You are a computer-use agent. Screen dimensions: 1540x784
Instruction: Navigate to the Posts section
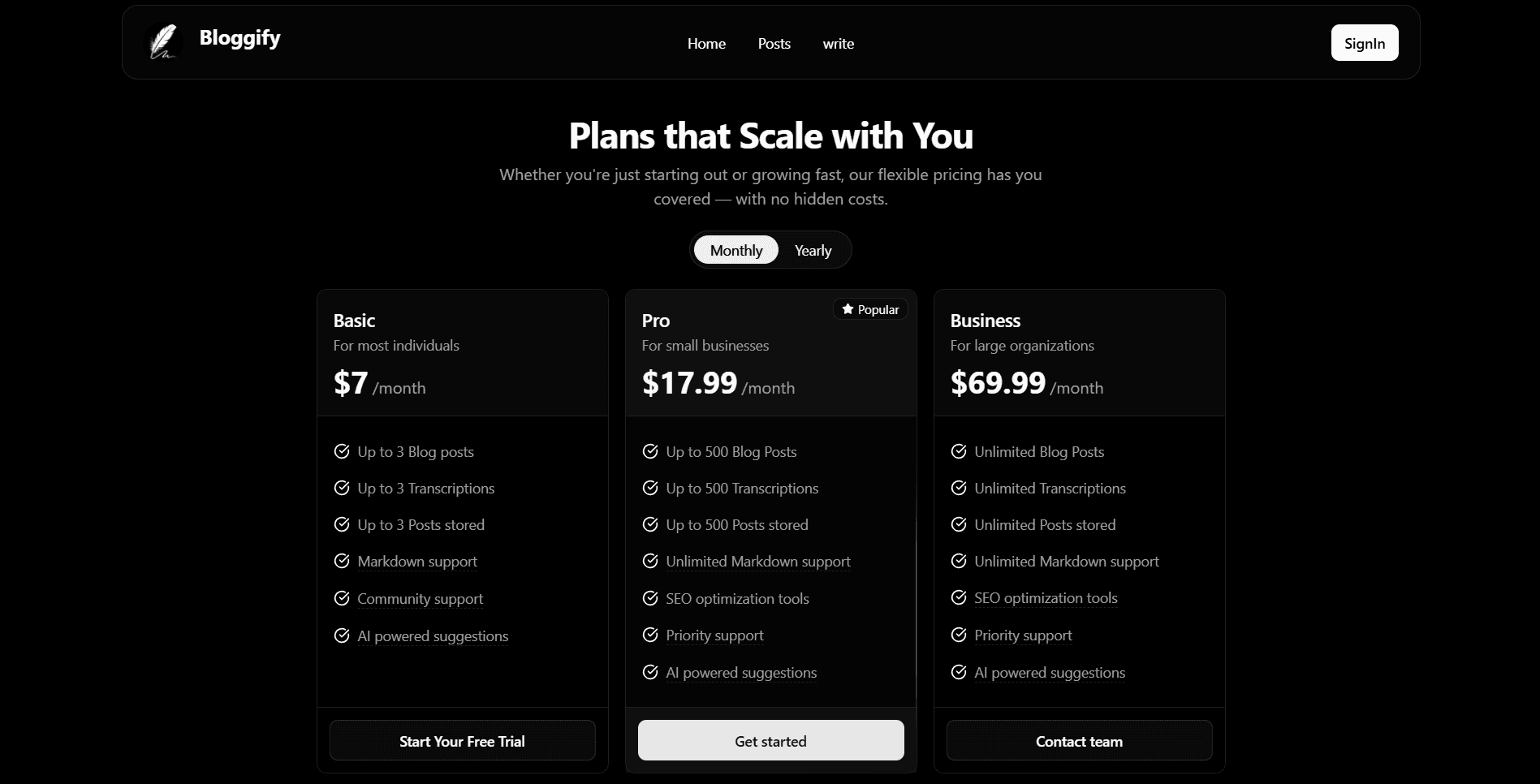774,44
